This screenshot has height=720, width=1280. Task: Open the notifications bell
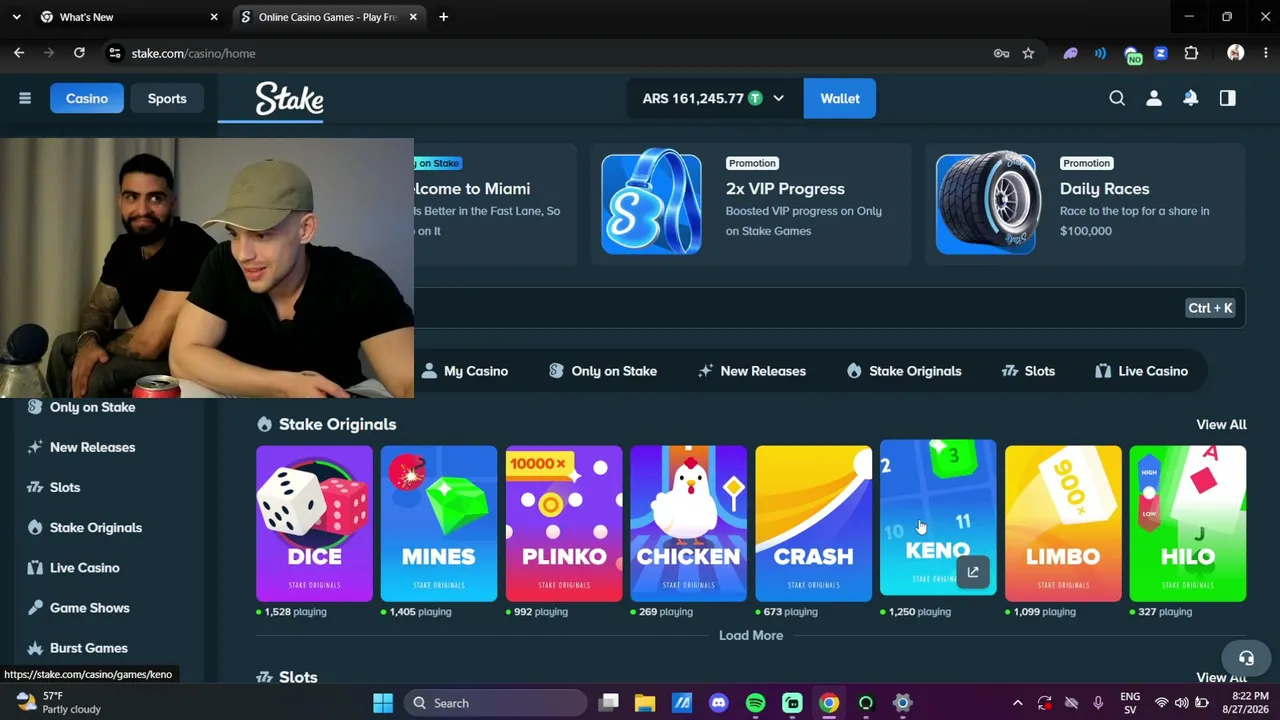pos(1190,98)
